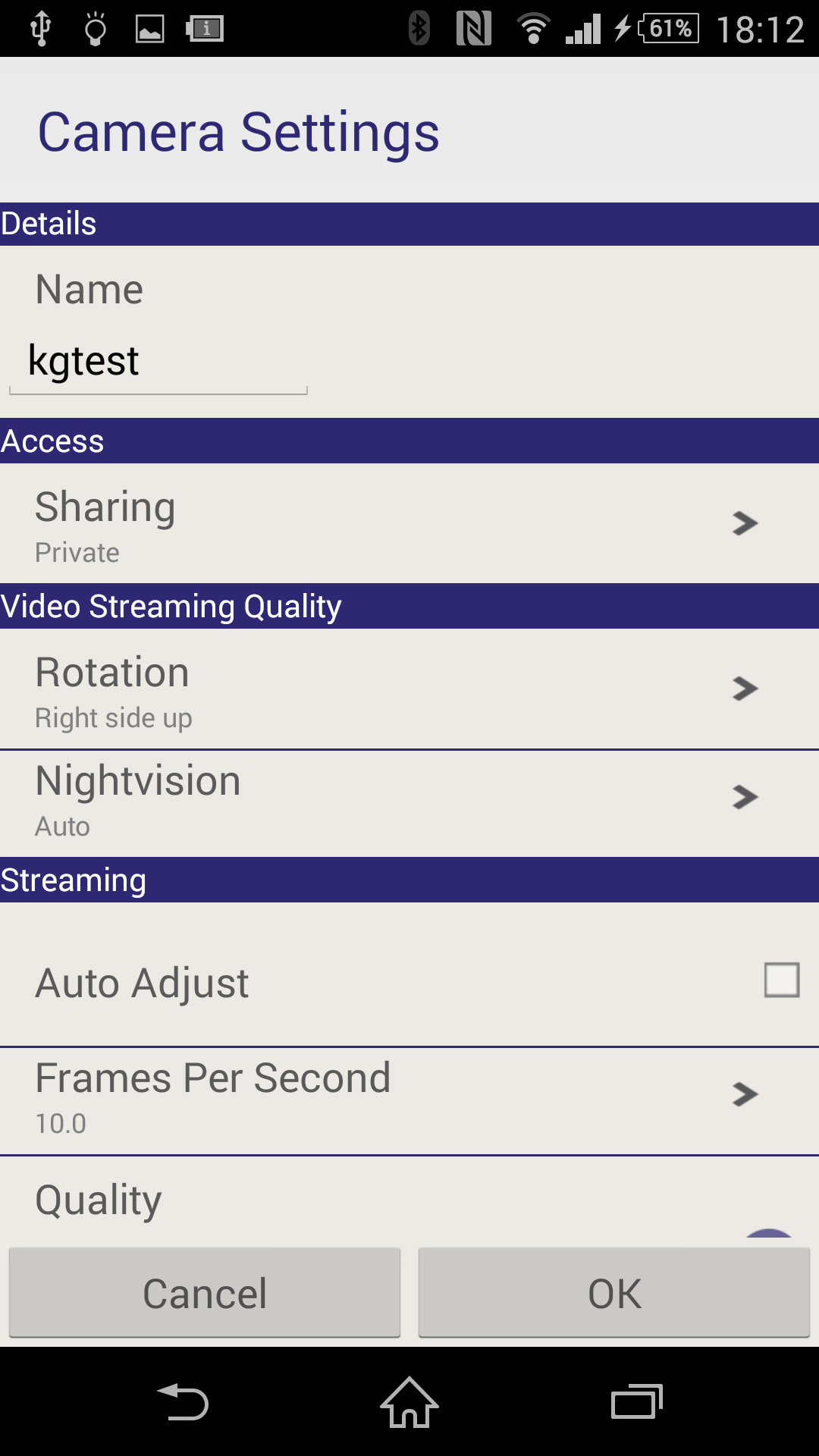Enable the Auto Adjust checkbox
819x1456 pixels.
click(781, 980)
